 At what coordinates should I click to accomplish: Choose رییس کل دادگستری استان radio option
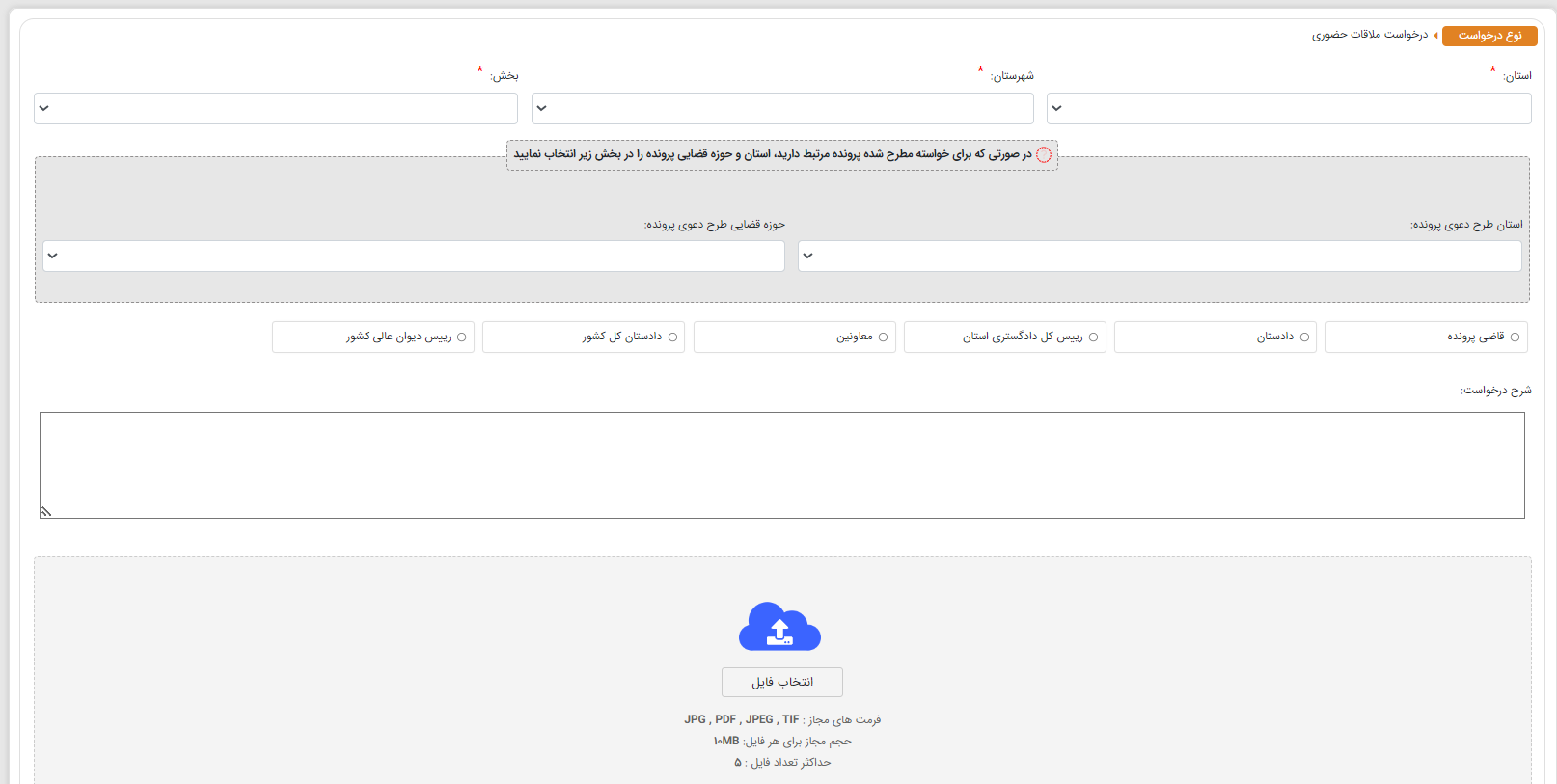click(1093, 337)
